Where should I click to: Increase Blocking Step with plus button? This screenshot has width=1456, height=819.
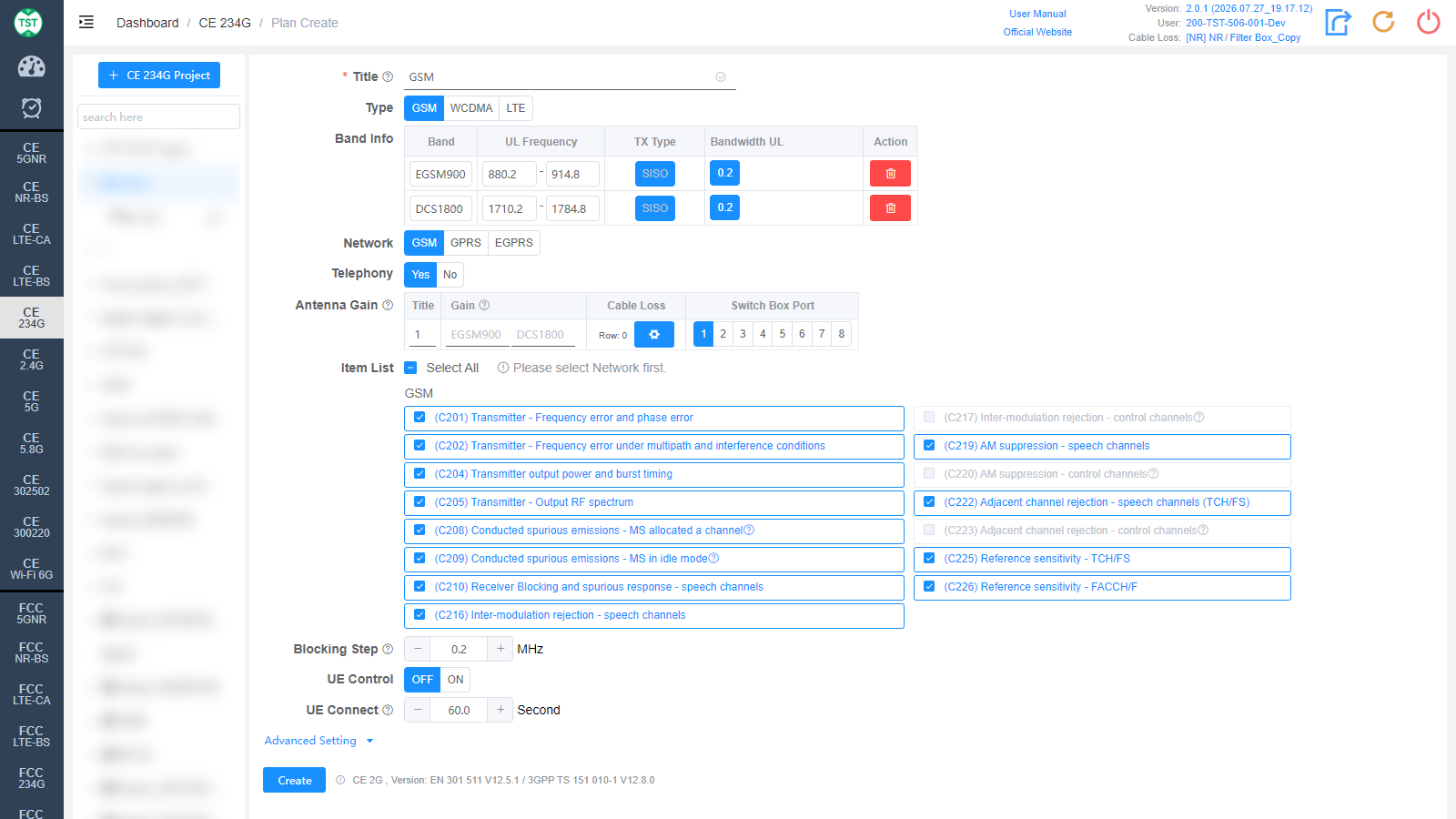[x=500, y=649]
